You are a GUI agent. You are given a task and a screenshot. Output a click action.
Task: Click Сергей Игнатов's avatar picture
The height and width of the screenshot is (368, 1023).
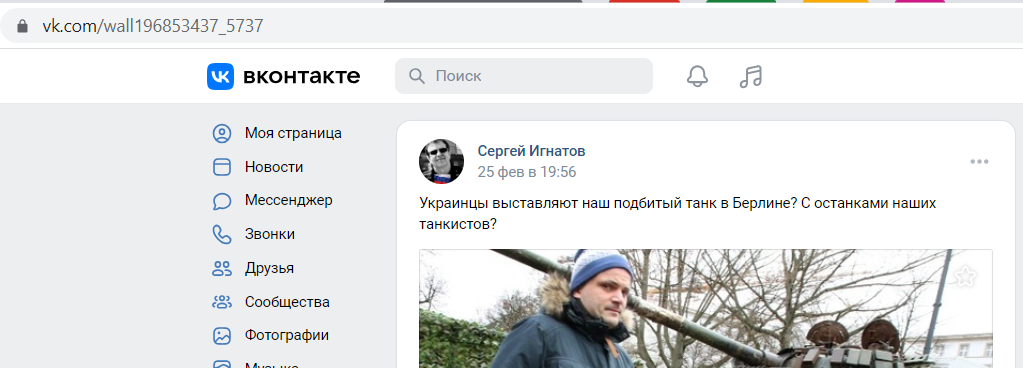click(x=442, y=161)
